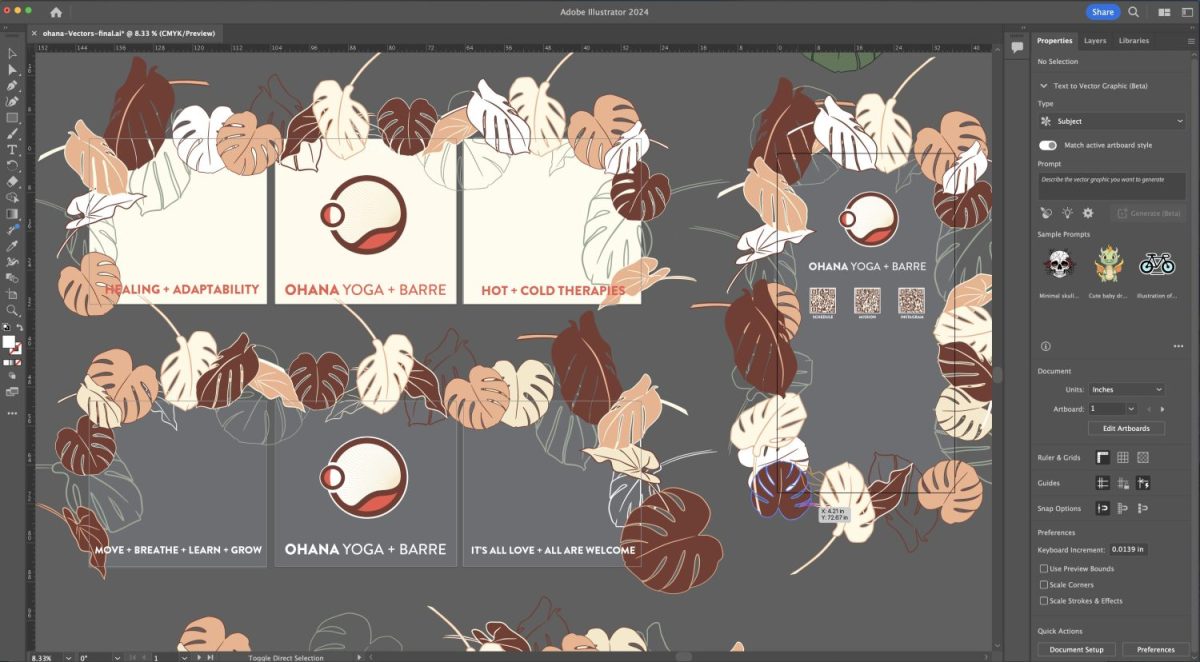
Task: Click the Fill color swatch
Action: tap(9, 342)
